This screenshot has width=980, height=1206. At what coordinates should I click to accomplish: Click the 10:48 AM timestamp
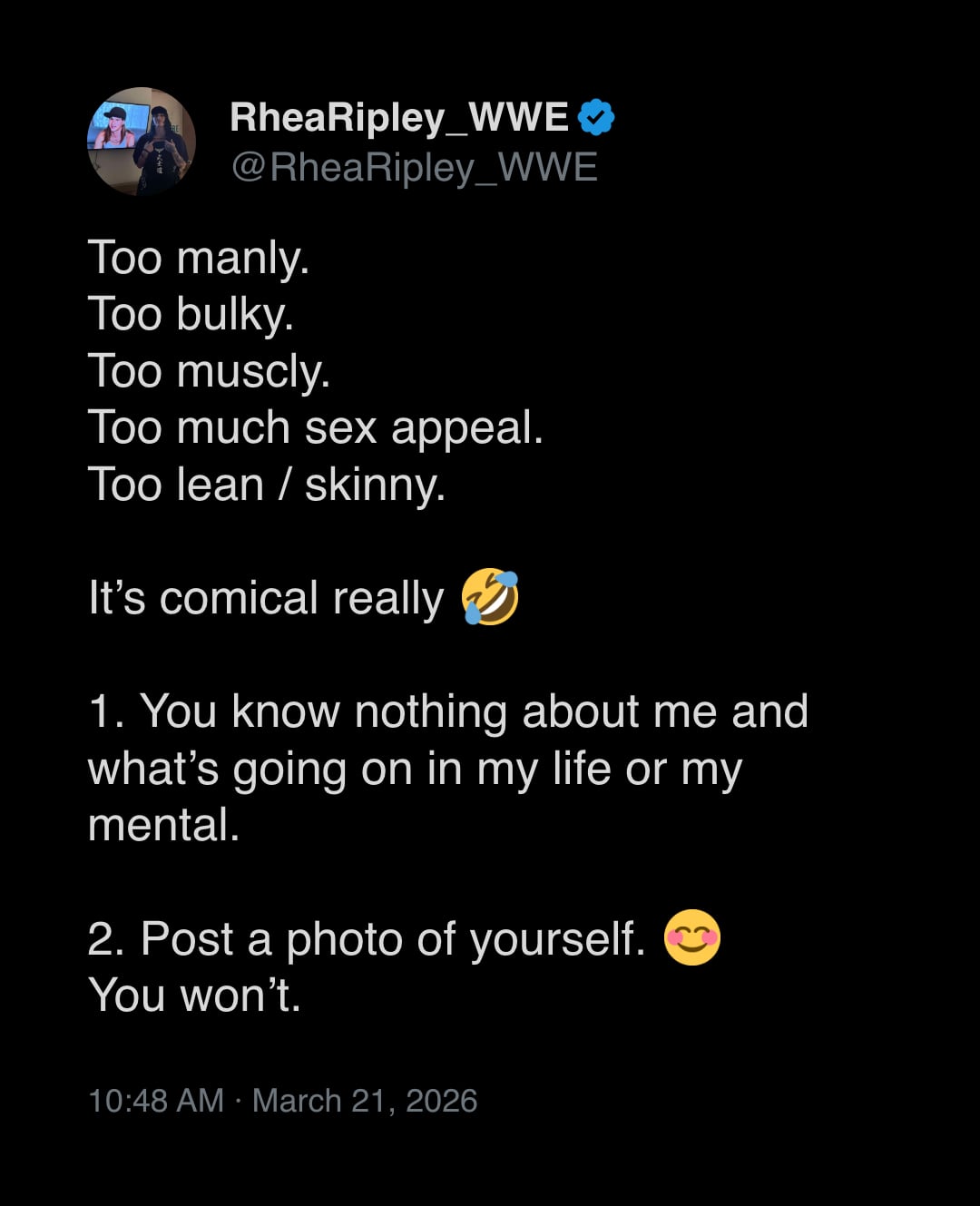pos(155,1101)
